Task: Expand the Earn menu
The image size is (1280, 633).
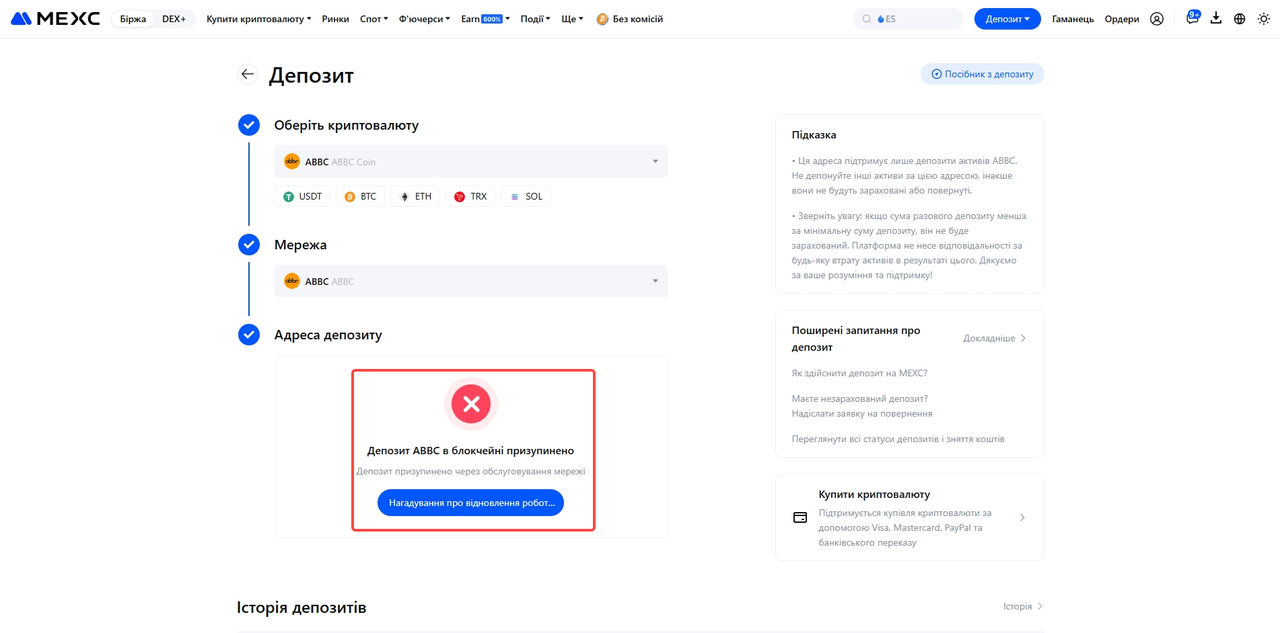Action: pyautogui.click(x=485, y=19)
